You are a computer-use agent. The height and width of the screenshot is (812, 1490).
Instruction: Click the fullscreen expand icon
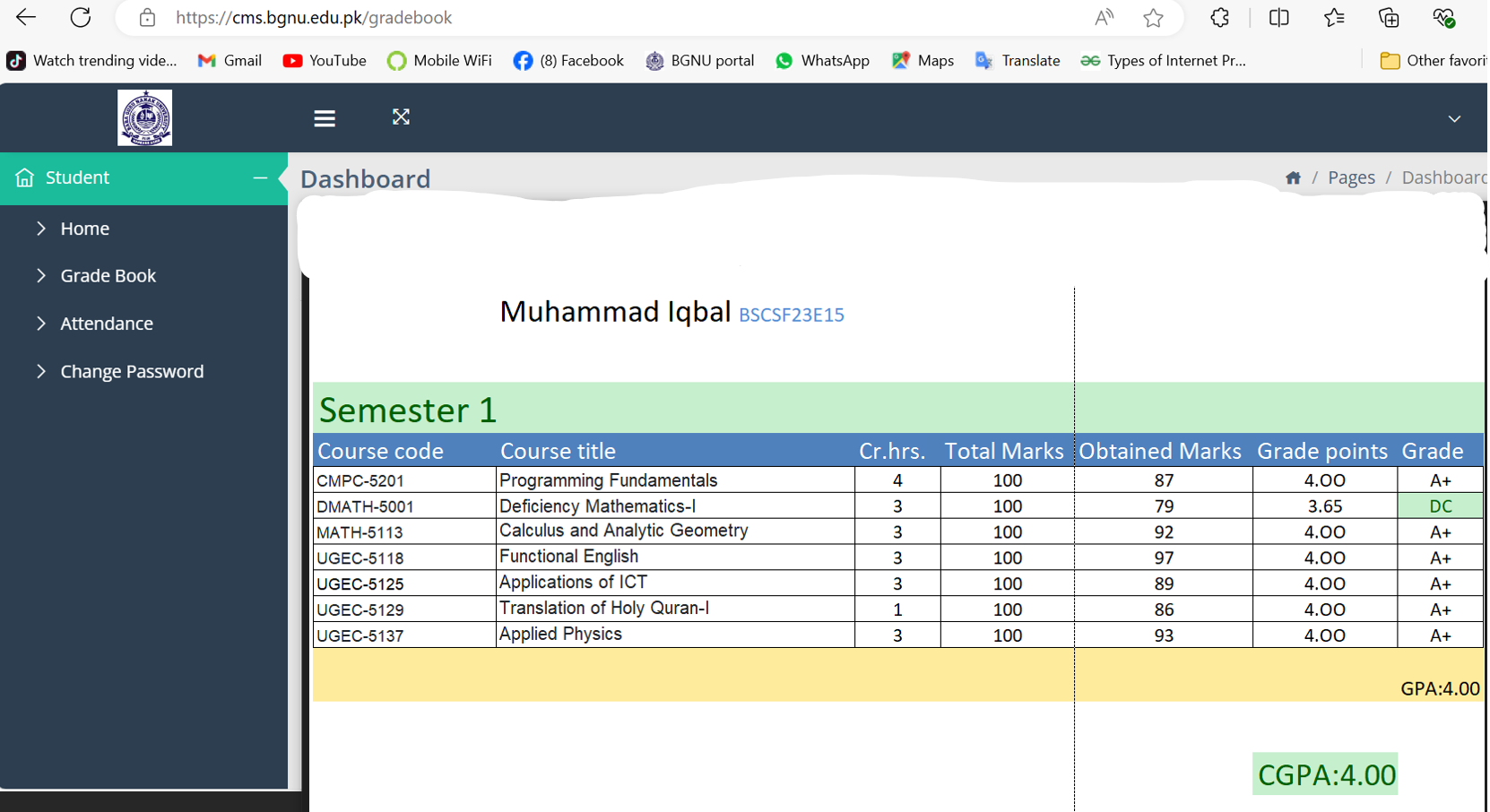pos(401,117)
